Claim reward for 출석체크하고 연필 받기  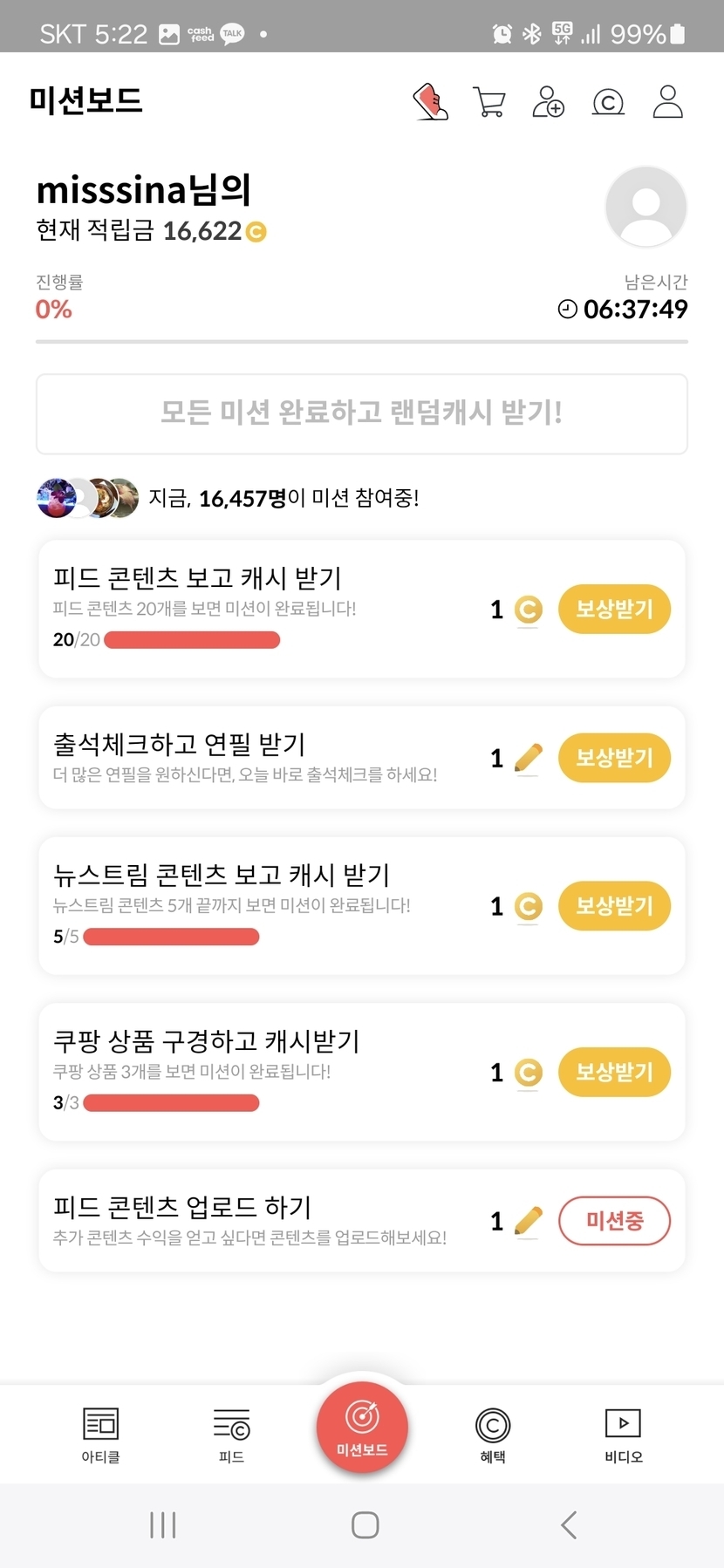coord(614,758)
